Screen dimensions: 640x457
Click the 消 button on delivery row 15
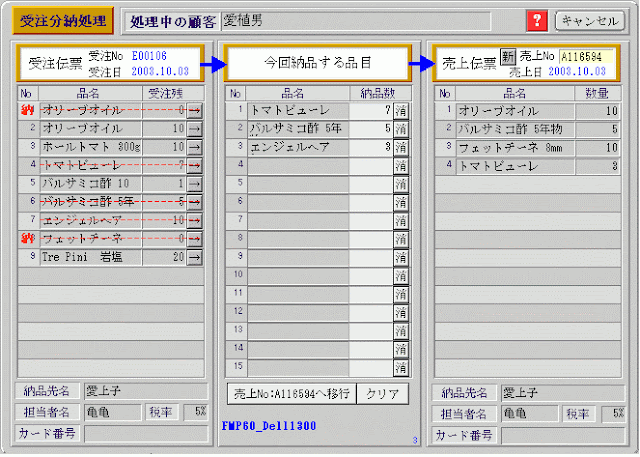[x=401, y=368]
